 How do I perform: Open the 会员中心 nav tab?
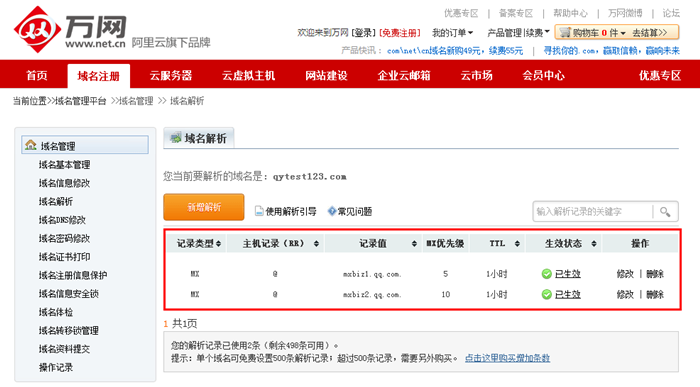coord(543,75)
